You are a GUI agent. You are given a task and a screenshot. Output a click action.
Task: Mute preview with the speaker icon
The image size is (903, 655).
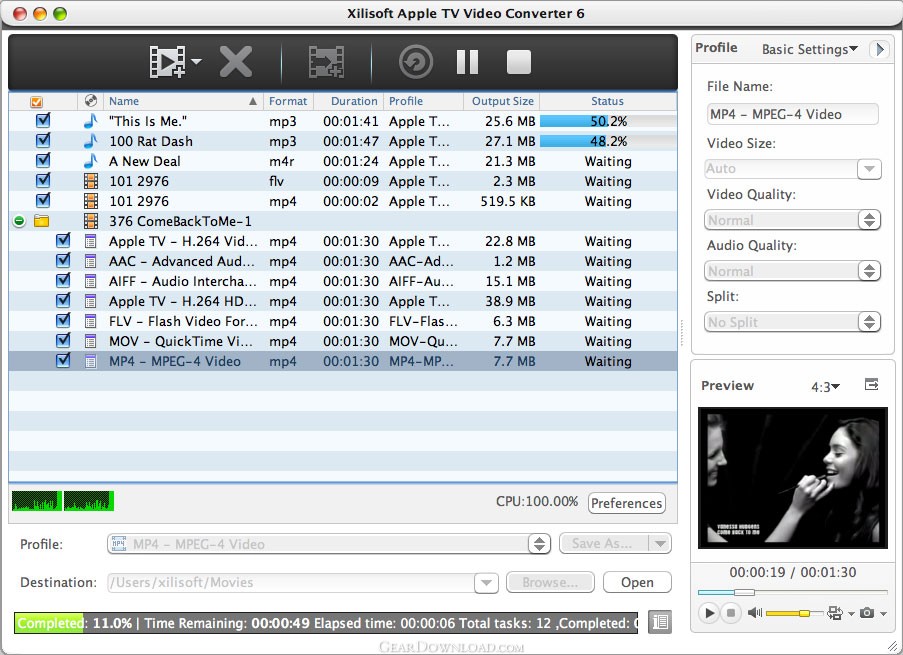pyautogui.click(x=754, y=613)
